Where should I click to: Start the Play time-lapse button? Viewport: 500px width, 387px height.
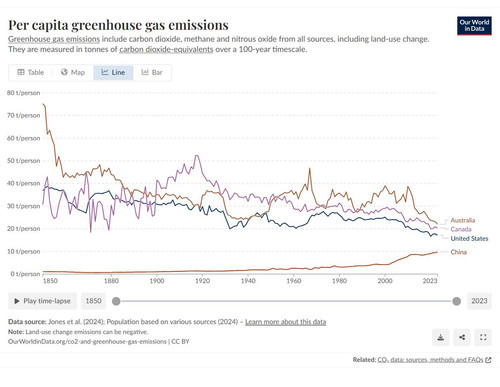(x=42, y=301)
